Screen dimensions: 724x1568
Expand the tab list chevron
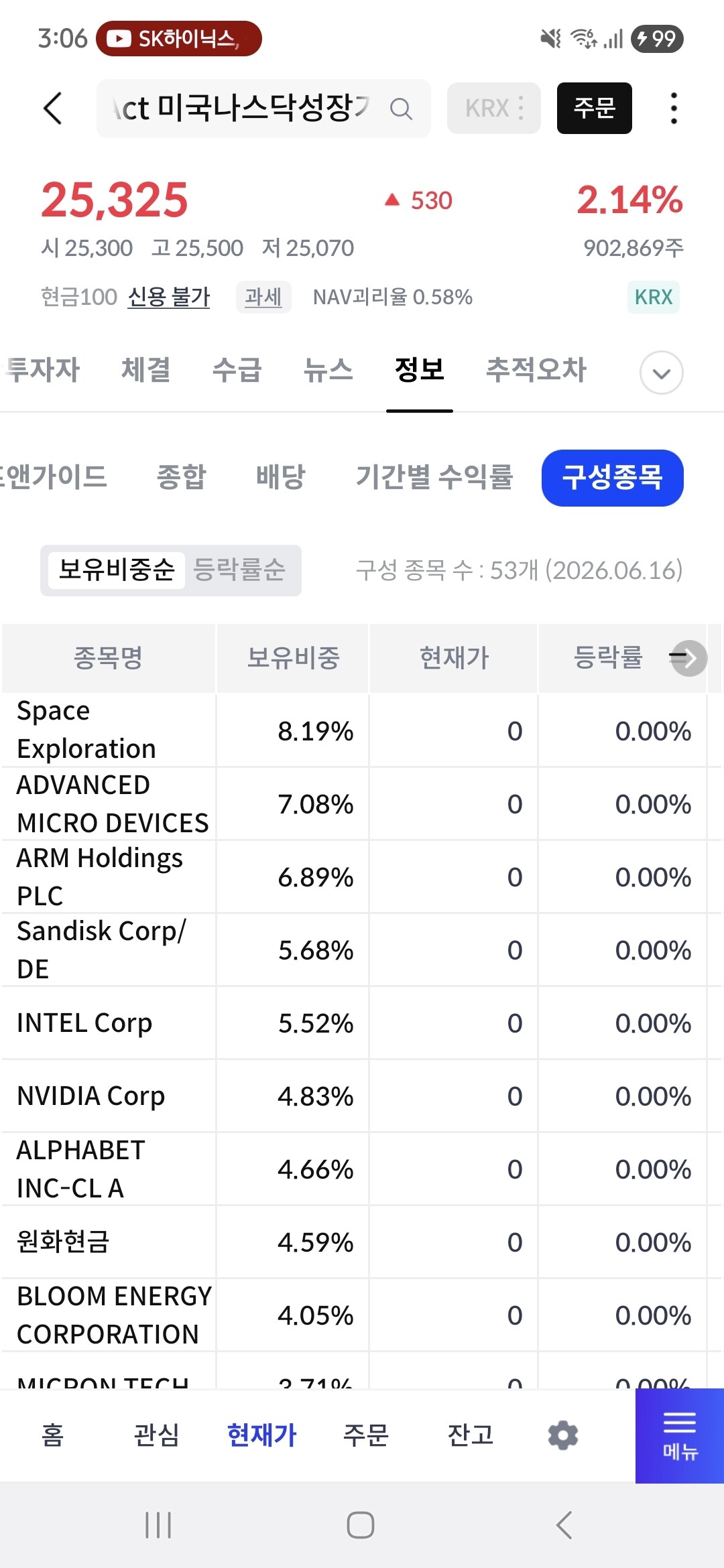tap(662, 373)
